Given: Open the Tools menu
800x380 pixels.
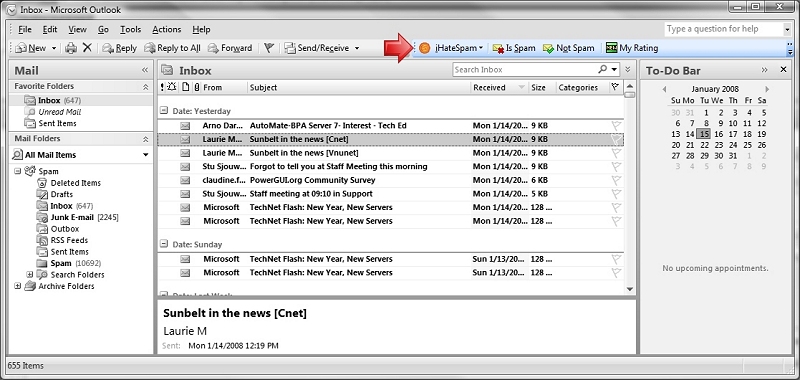Looking at the screenshot, I should point(131,30).
